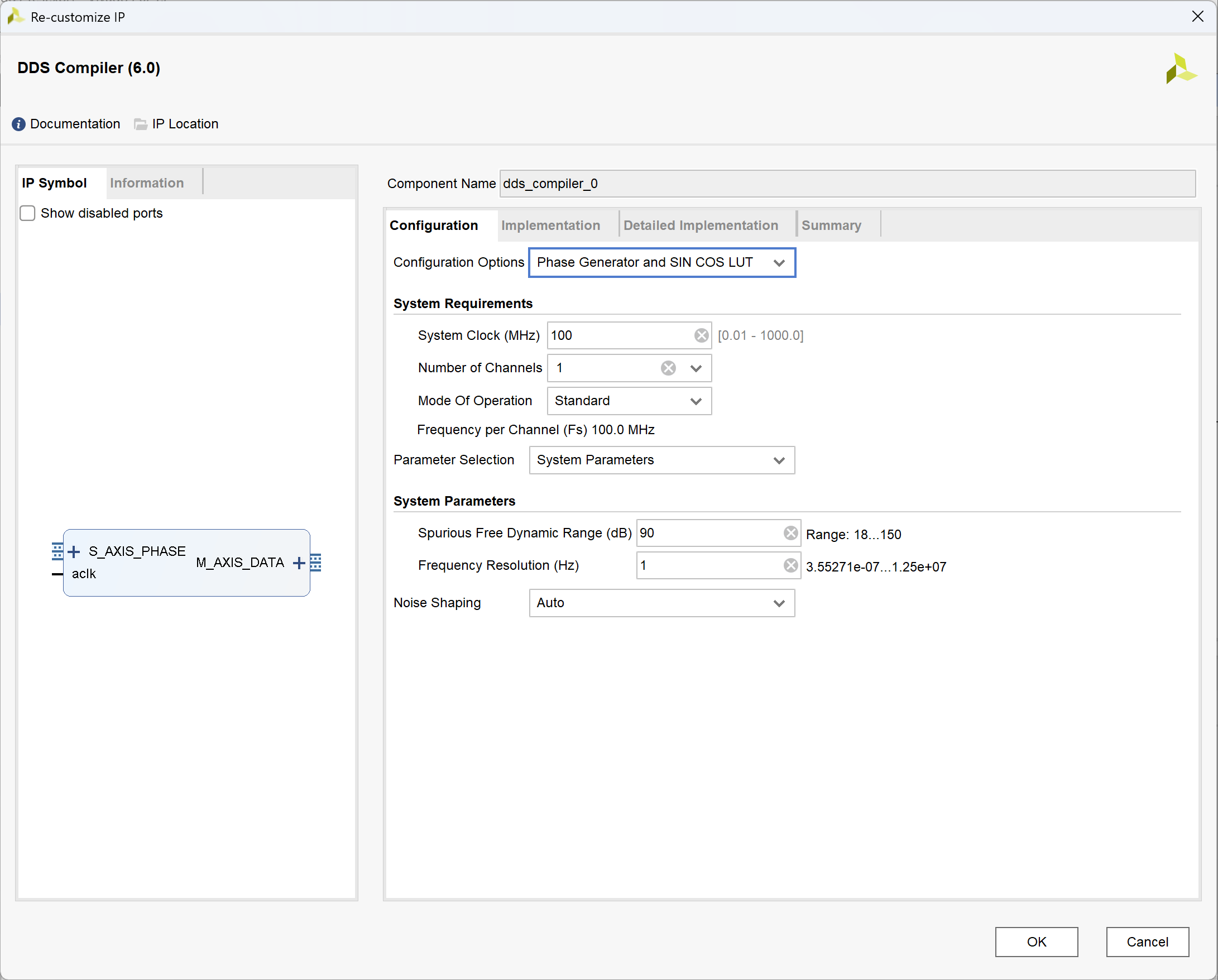Open the IP Location link

point(185,124)
